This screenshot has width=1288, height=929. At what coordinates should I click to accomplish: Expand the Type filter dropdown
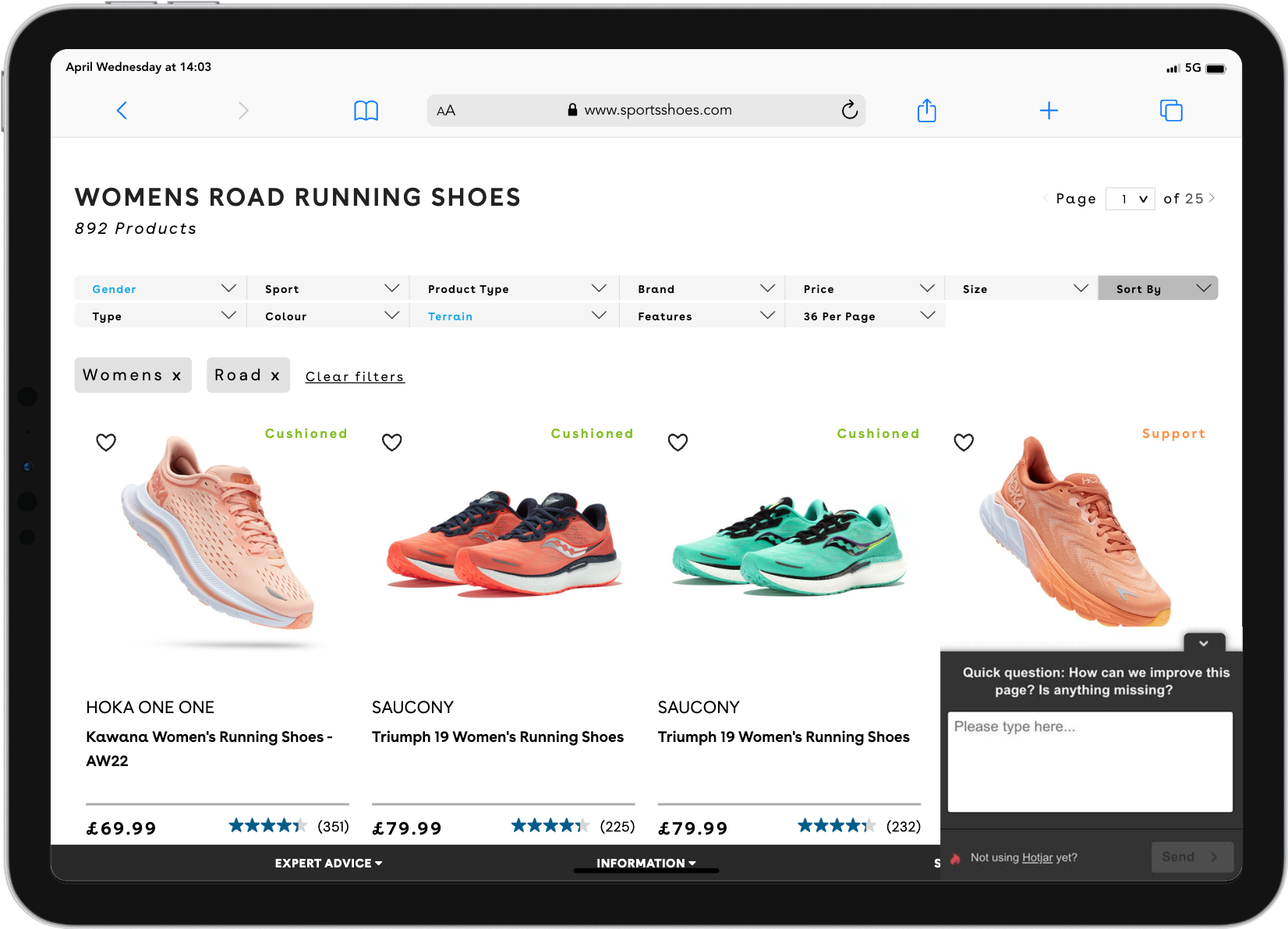[161, 316]
